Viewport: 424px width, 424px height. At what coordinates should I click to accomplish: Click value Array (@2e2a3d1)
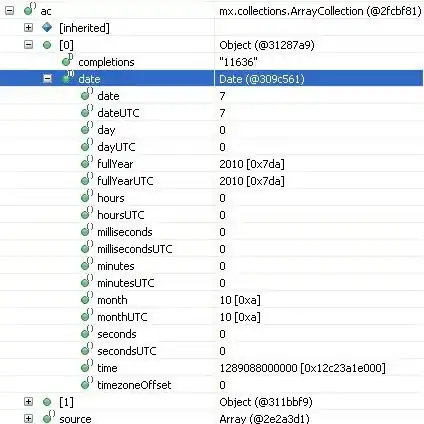(x=264, y=419)
